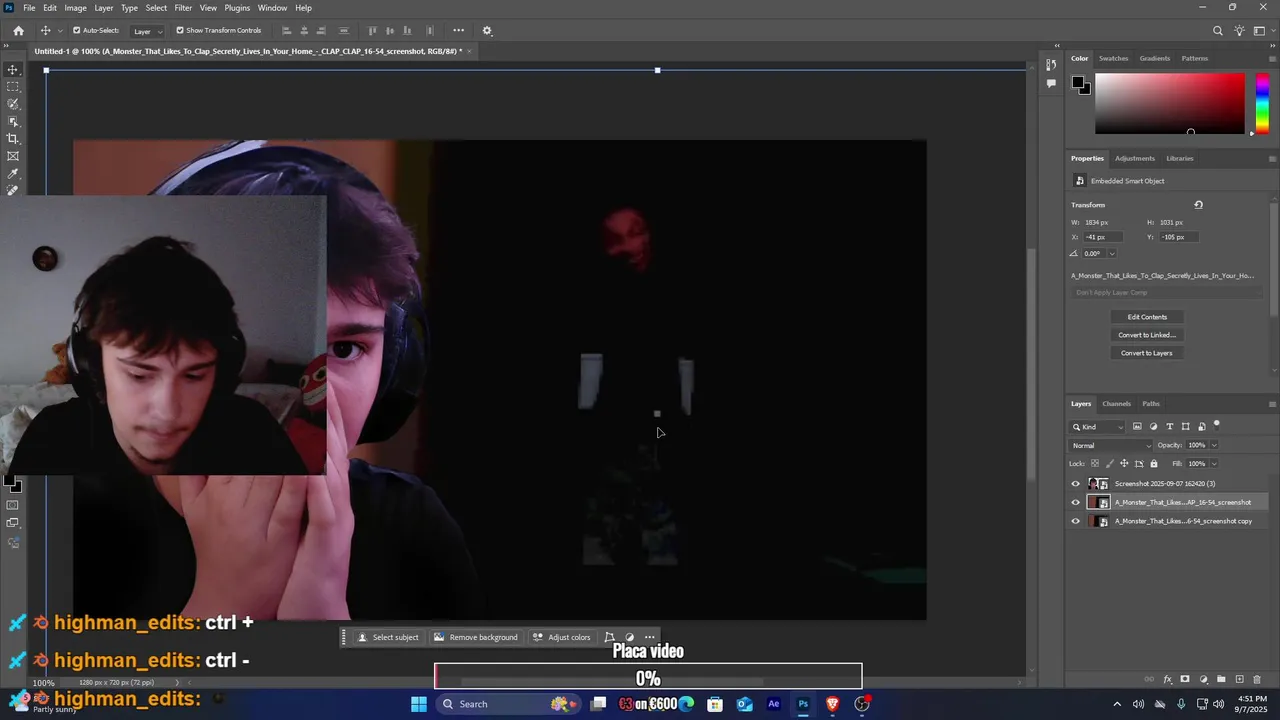Hide the AP_16-54_screenshot layer
The width and height of the screenshot is (1280, 720).
[x=1076, y=503]
